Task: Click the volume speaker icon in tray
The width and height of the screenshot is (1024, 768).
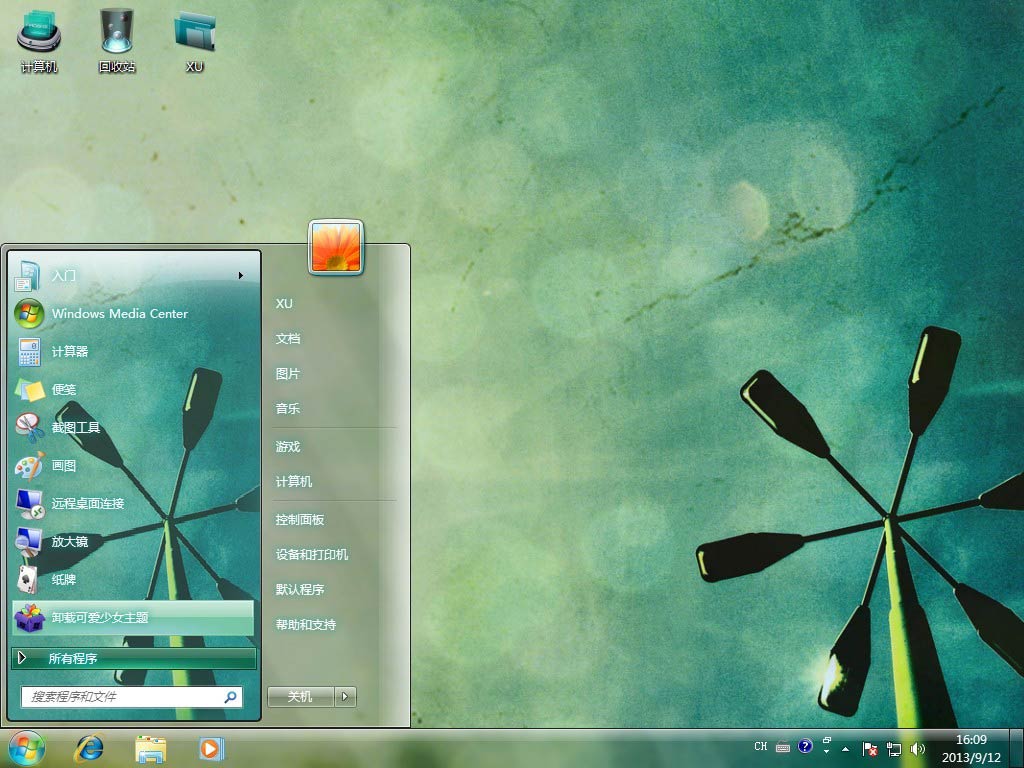Action: [918, 748]
